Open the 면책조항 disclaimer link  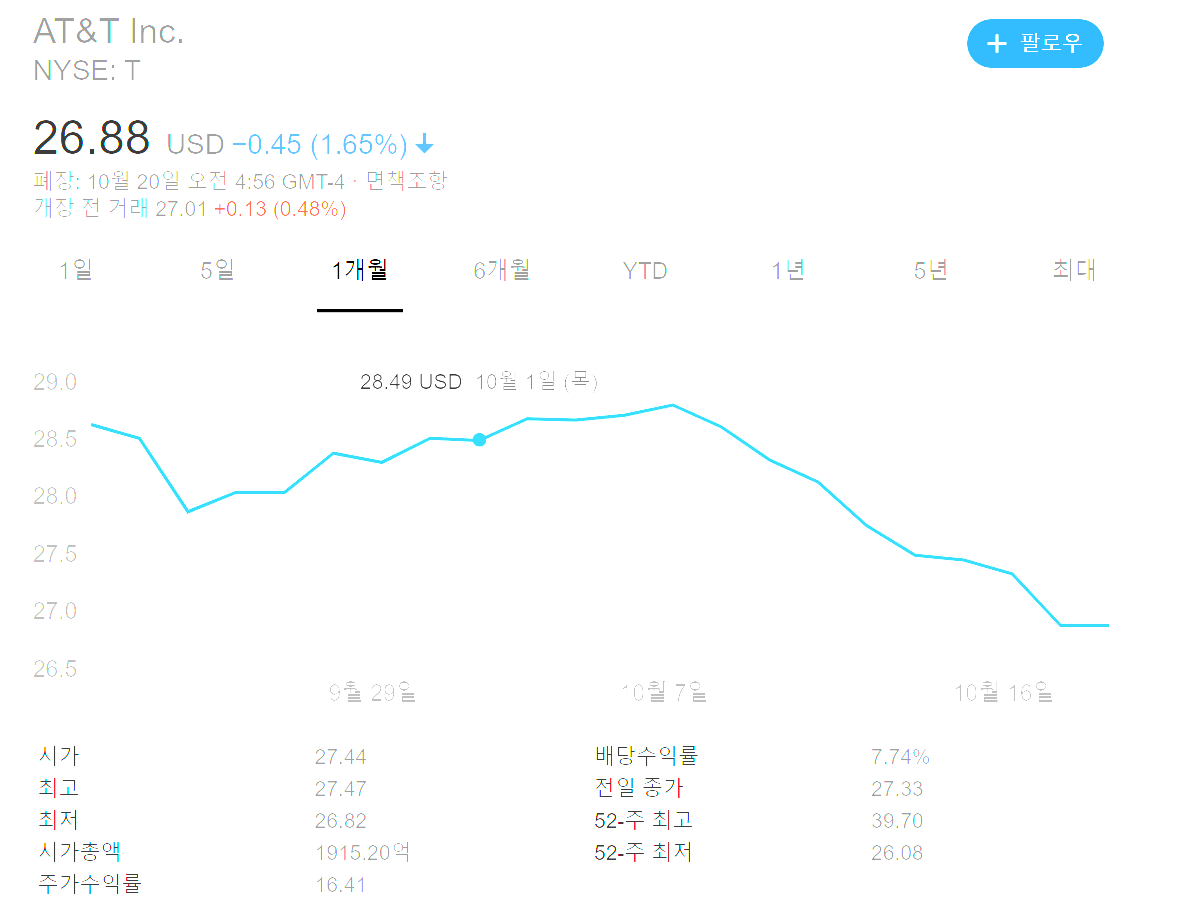pyautogui.click(x=406, y=181)
